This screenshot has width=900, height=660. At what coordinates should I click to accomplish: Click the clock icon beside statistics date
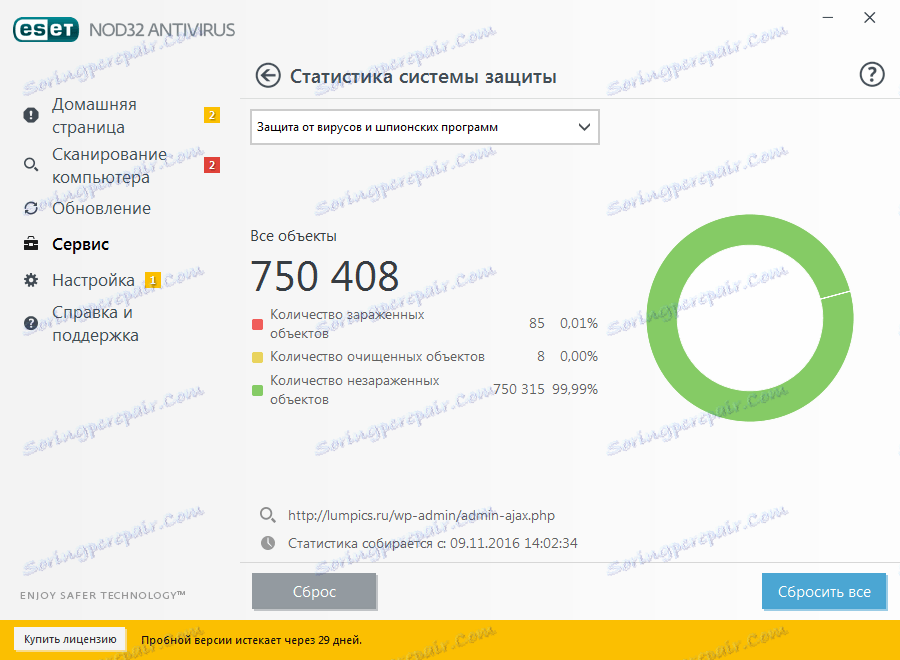click(268, 543)
